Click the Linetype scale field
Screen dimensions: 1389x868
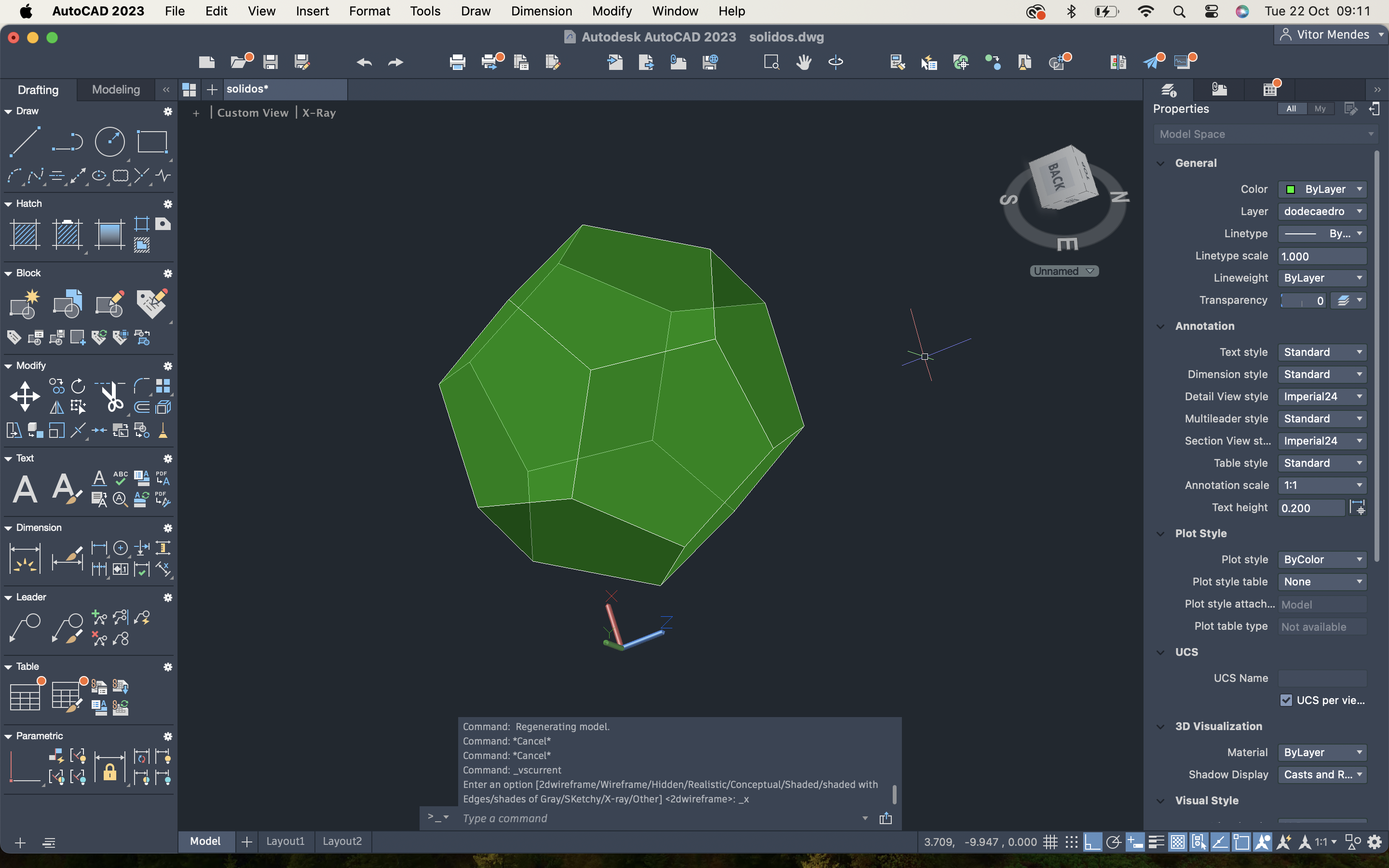click(1322, 256)
